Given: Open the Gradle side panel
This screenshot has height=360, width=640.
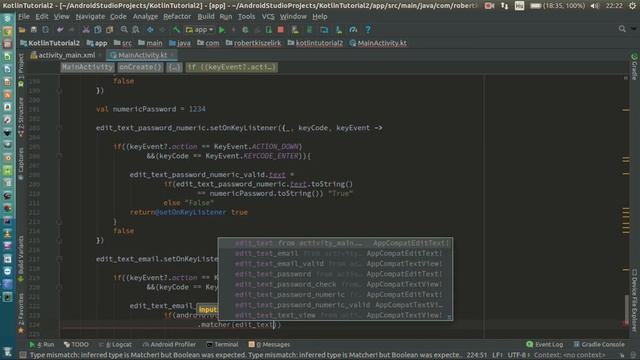Looking at the screenshot, I should pyautogui.click(x=634, y=66).
